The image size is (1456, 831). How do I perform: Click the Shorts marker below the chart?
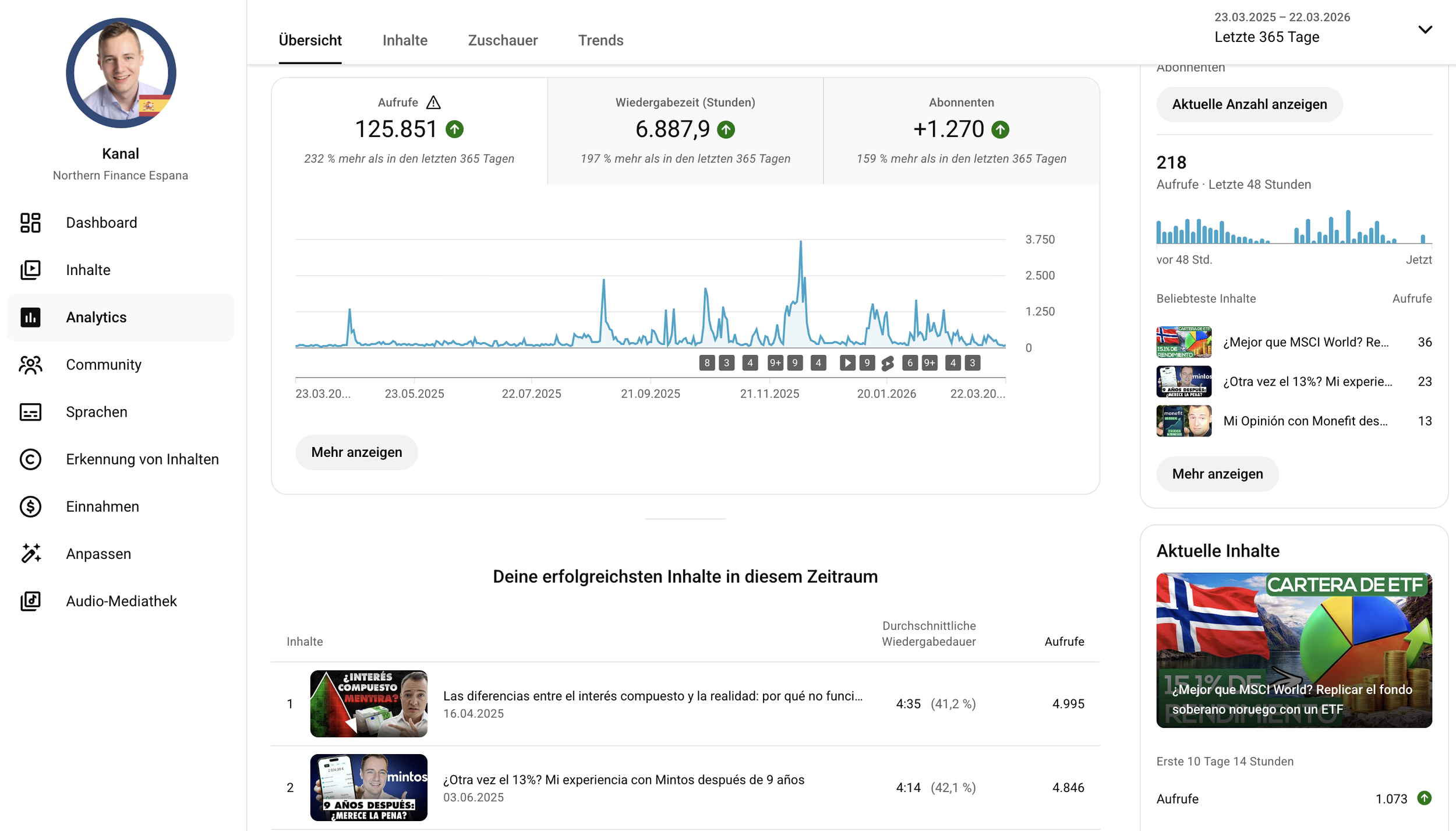(x=888, y=364)
